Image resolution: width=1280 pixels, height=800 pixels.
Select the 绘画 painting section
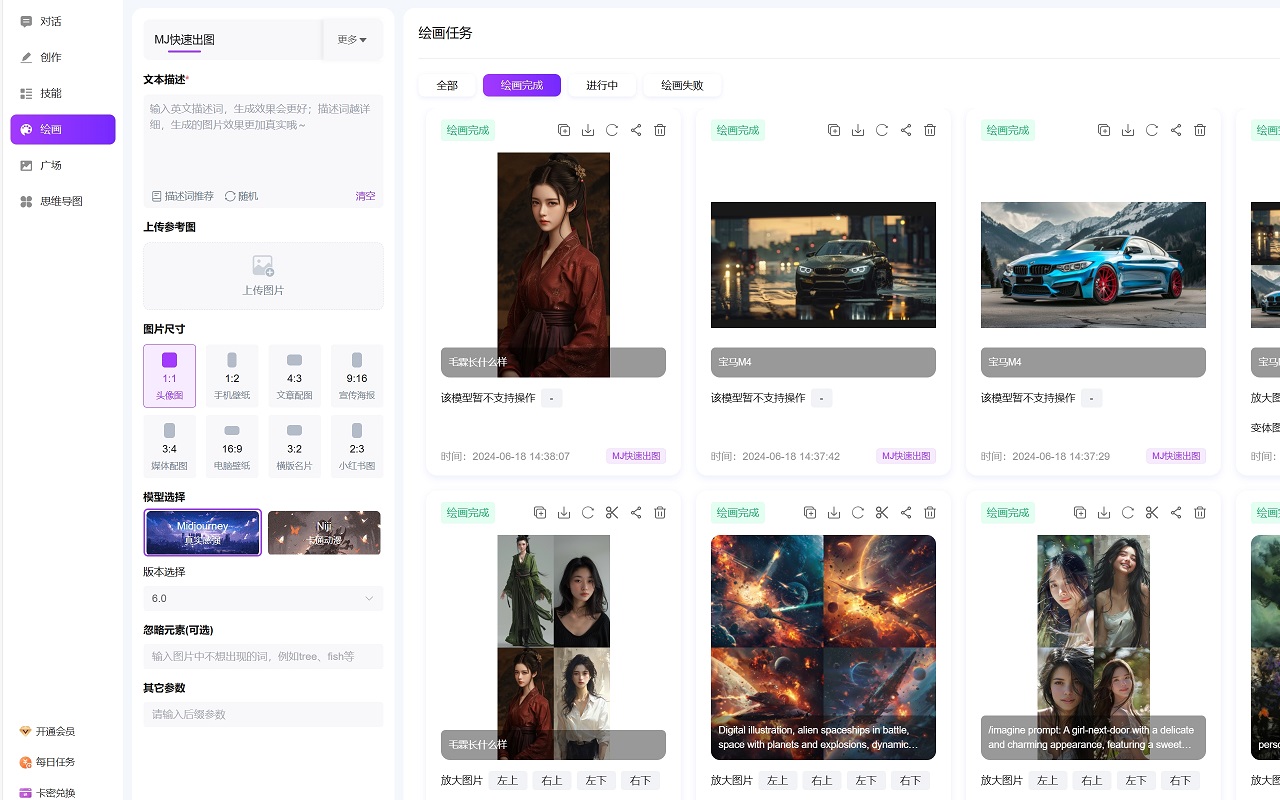62,129
